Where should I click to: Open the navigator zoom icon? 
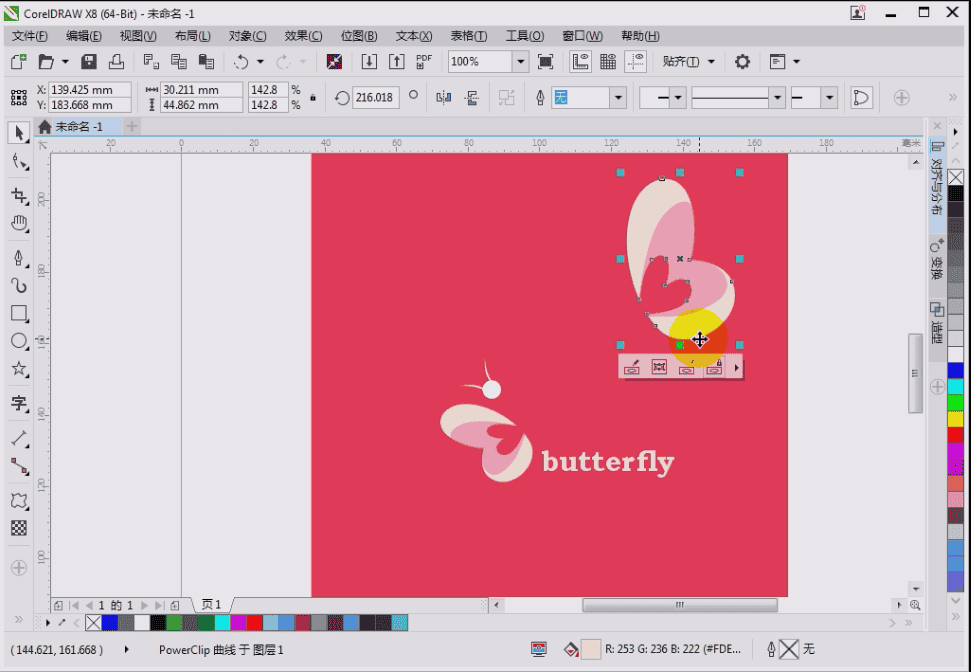click(x=915, y=605)
